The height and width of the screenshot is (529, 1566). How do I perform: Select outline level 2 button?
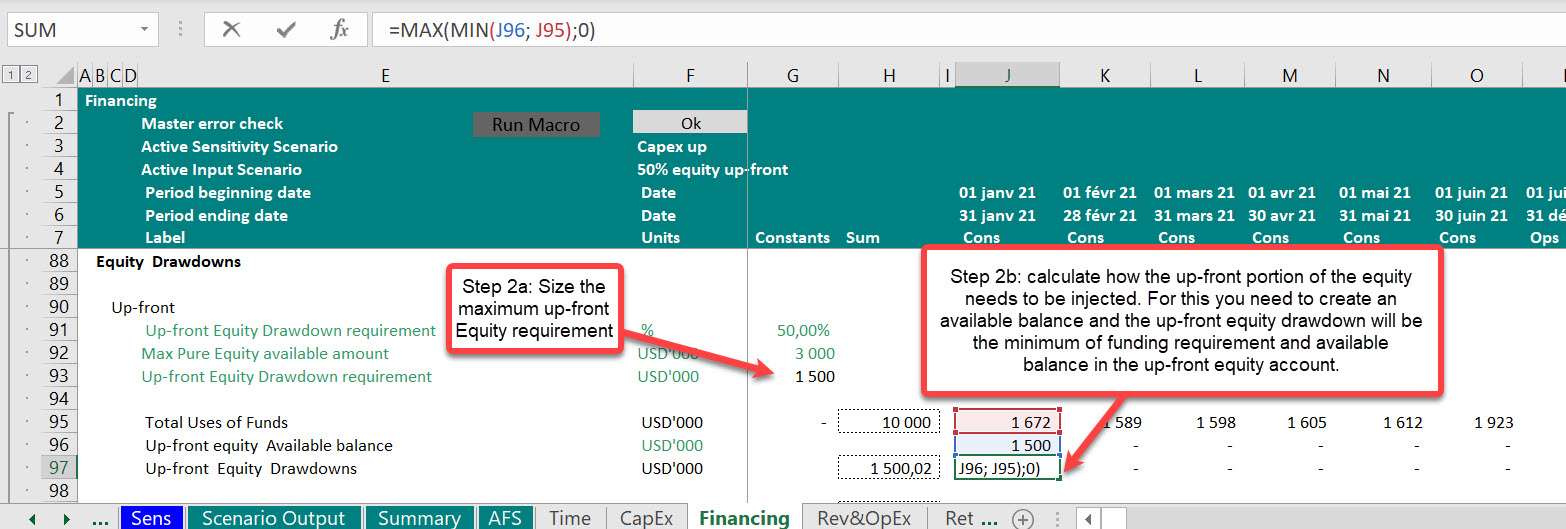pos(29,75)
